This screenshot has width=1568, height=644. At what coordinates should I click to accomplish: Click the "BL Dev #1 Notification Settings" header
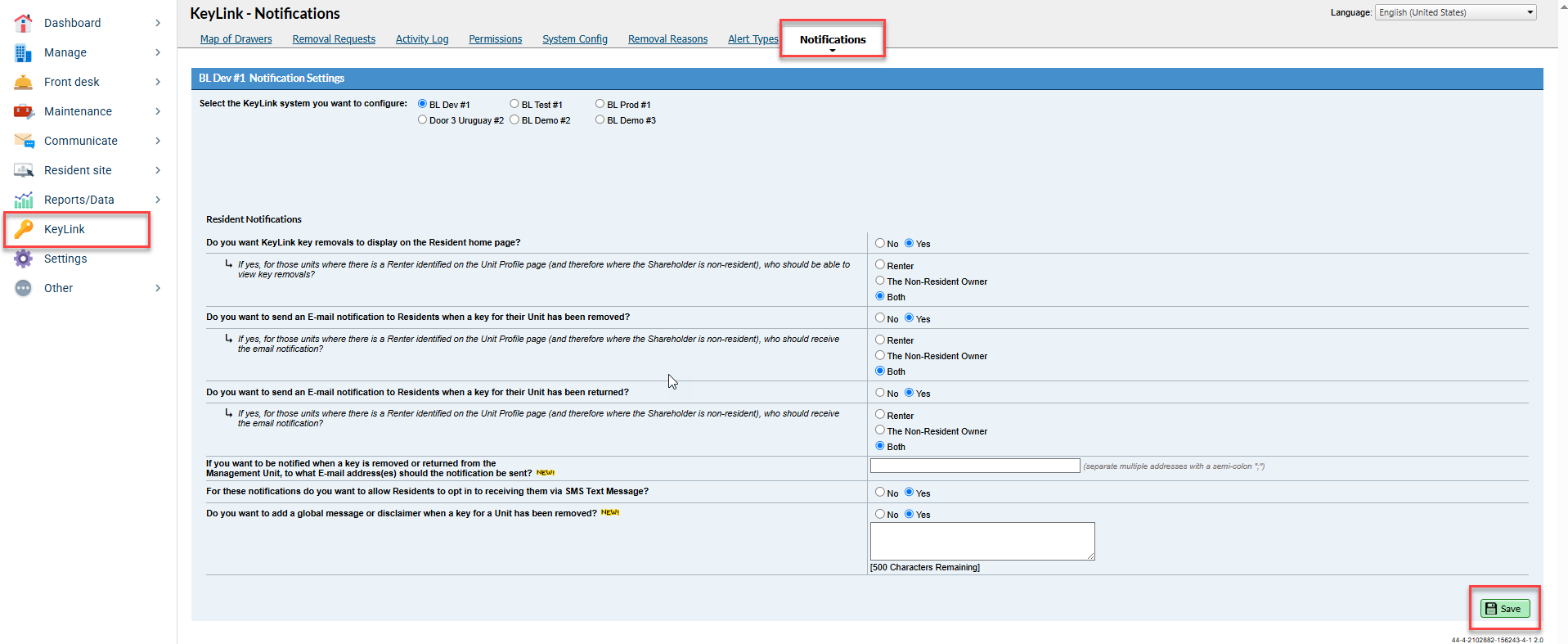(x=272, y=79)
